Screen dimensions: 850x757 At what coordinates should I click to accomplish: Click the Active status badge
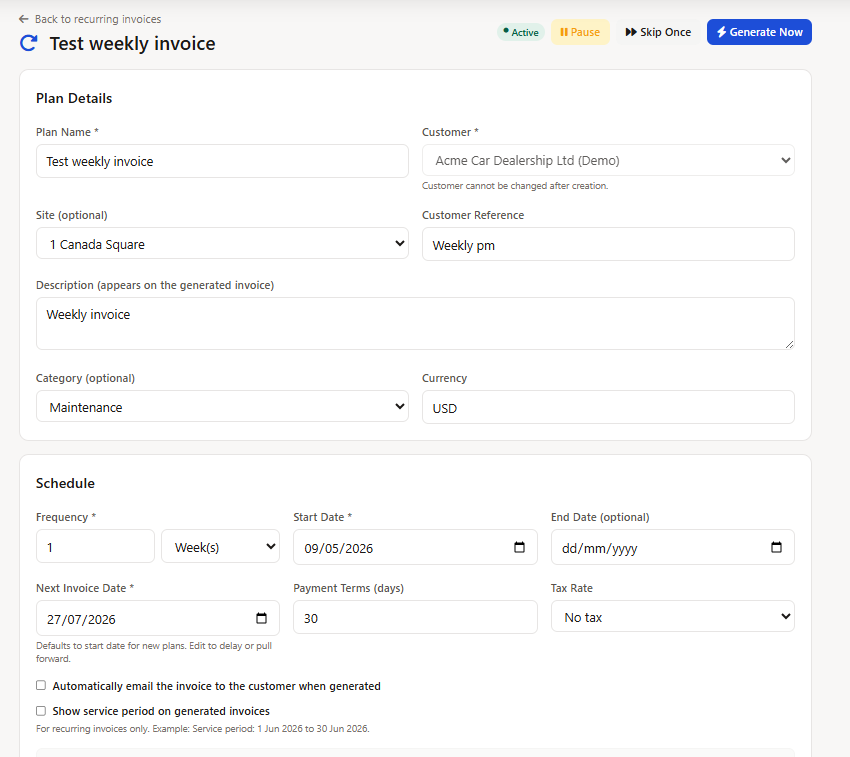pos(520,32)
